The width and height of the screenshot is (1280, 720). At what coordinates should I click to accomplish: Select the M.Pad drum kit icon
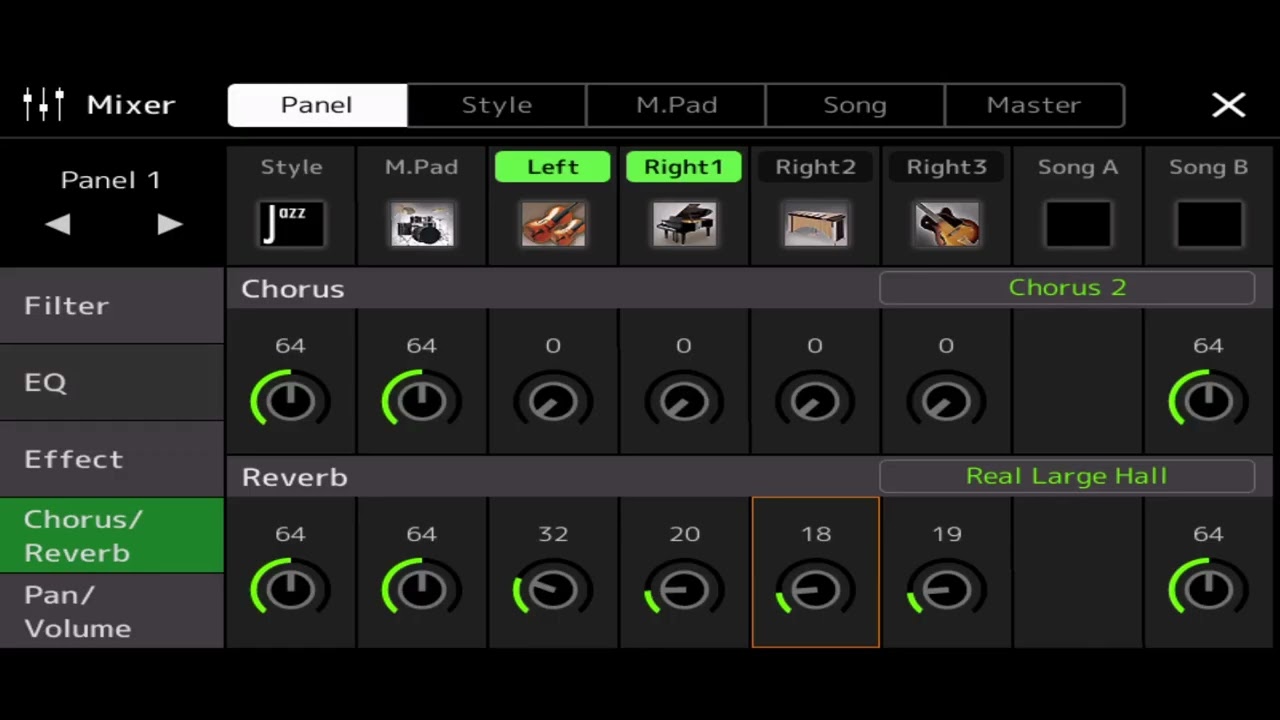tap(422, 224)
